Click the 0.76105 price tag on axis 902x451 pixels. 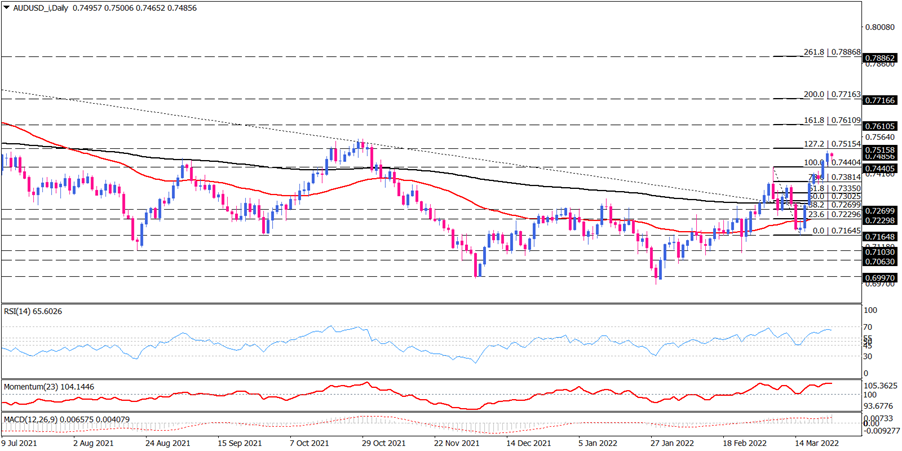(879, 125)
